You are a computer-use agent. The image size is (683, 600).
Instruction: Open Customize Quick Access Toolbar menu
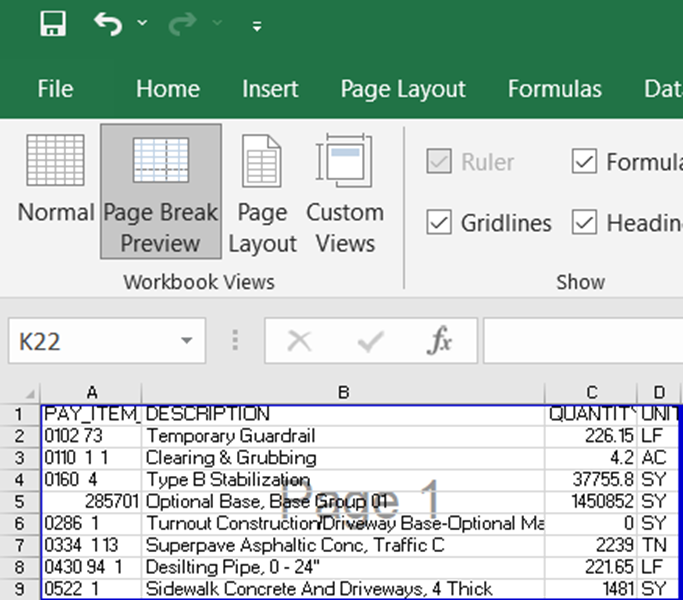tap(257, 26)
